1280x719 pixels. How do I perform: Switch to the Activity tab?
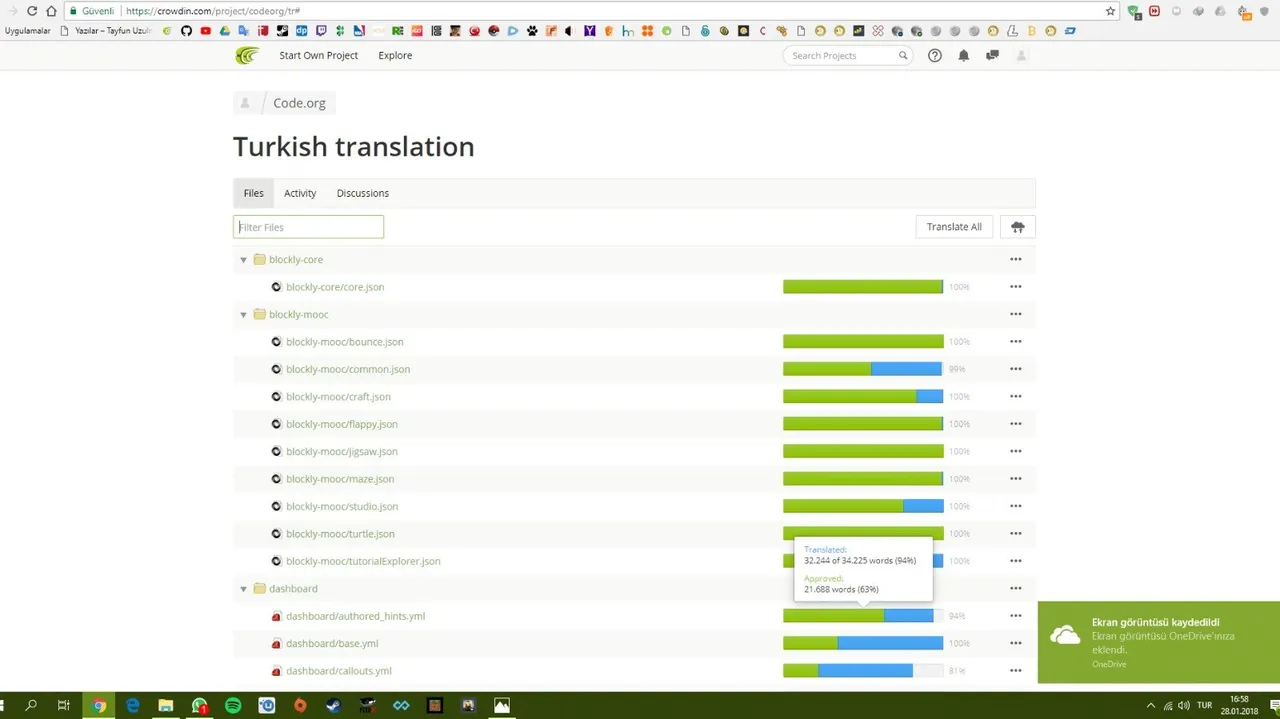(300, 193)
